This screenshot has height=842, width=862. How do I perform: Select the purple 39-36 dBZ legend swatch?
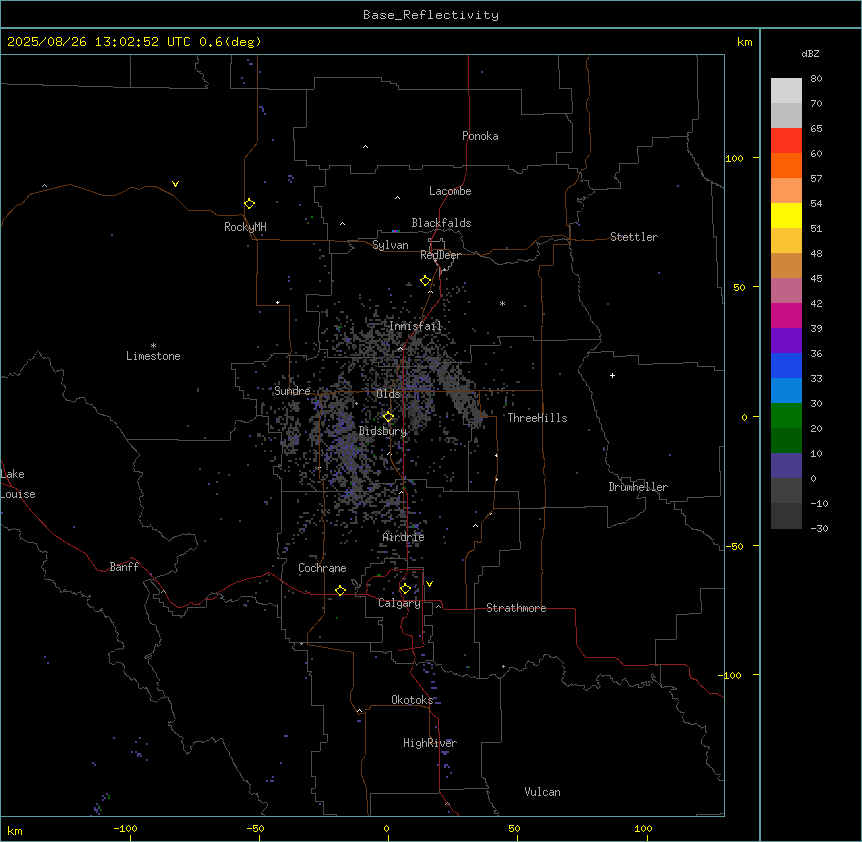point(786,341)
